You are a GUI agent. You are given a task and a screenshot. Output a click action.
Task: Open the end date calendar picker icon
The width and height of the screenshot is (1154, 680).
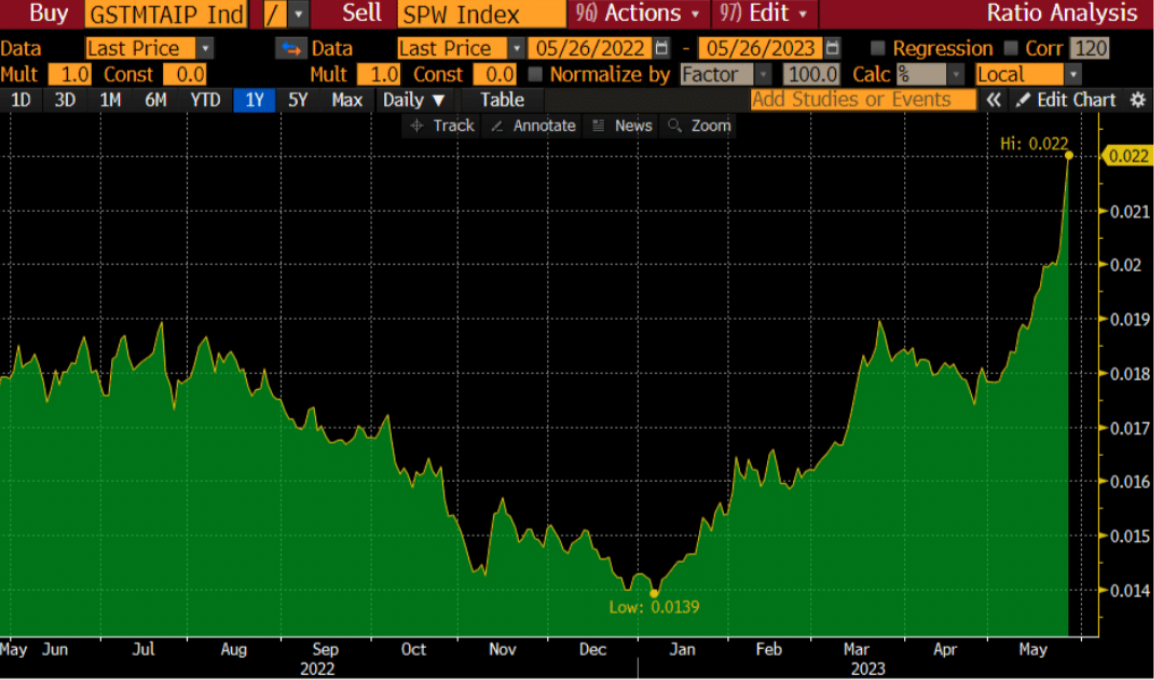833,49
